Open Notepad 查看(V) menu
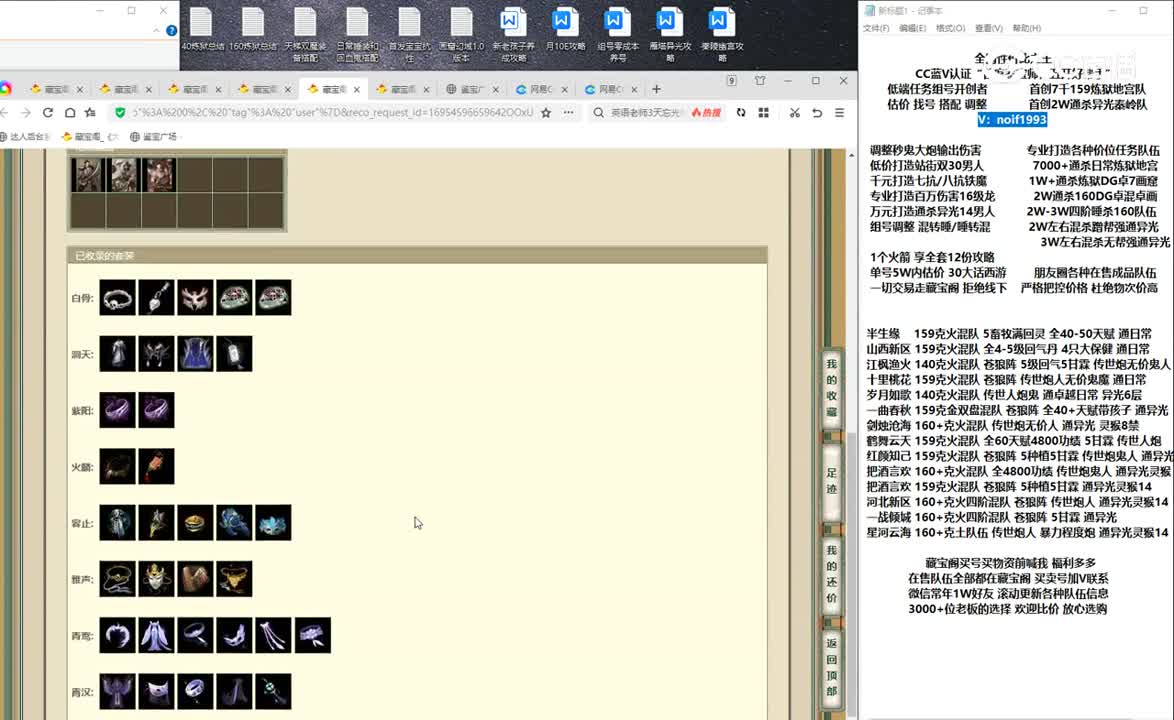The image size is (1174, 720). tap(988, 28)
